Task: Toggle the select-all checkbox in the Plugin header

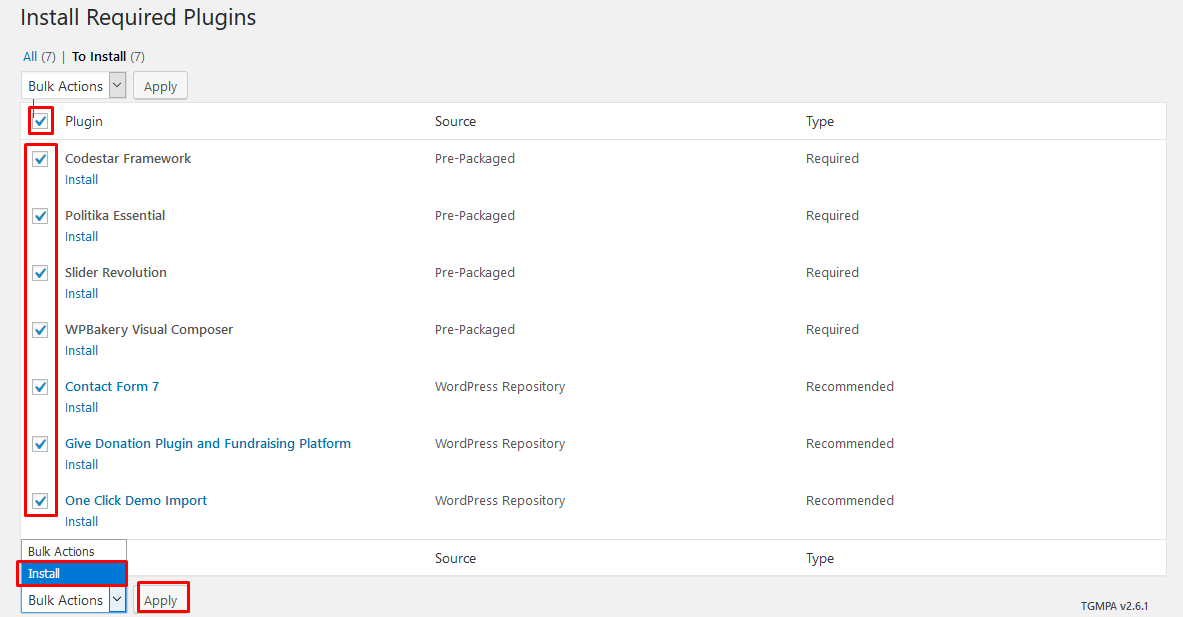Action: (41, 121)
